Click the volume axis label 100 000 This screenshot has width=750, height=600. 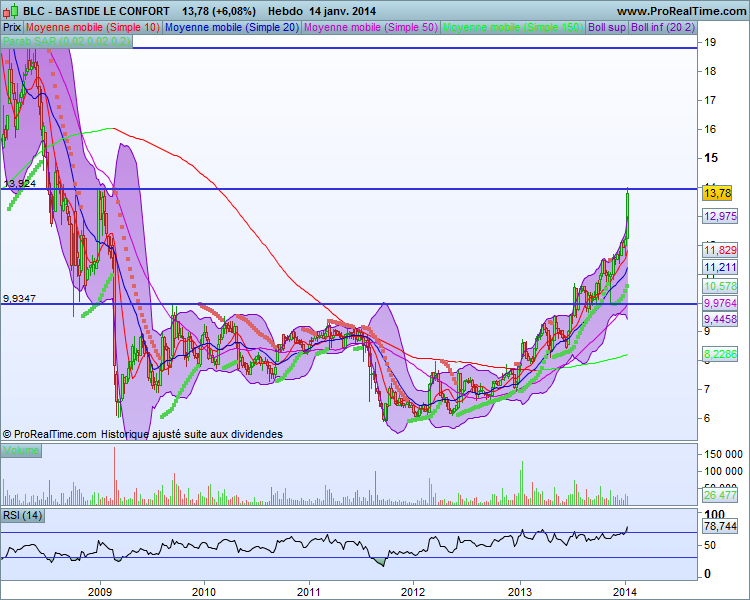tap(724, 471)
